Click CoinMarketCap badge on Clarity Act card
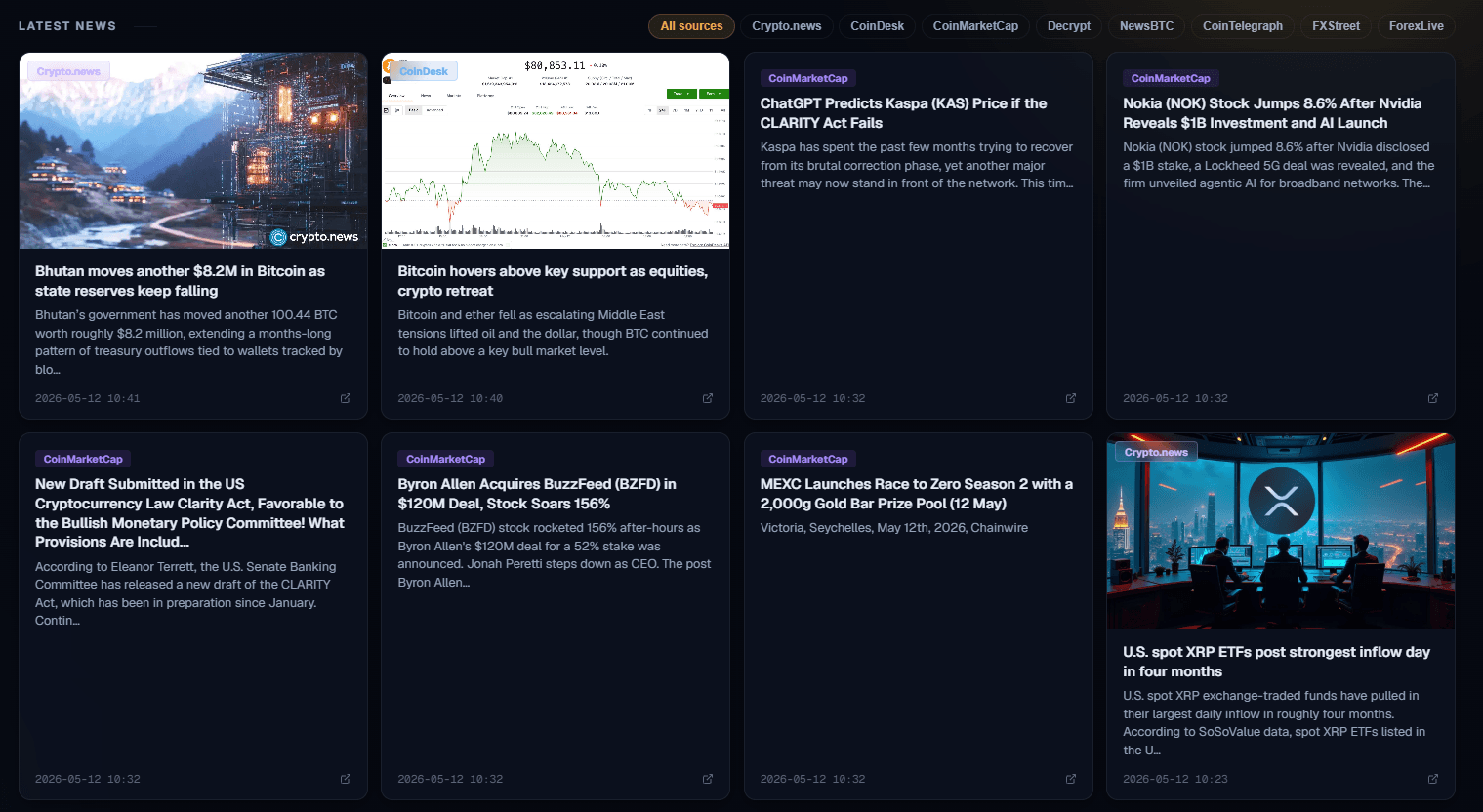The height and width of the screenshot is (812, 1483). pos(83,459)
